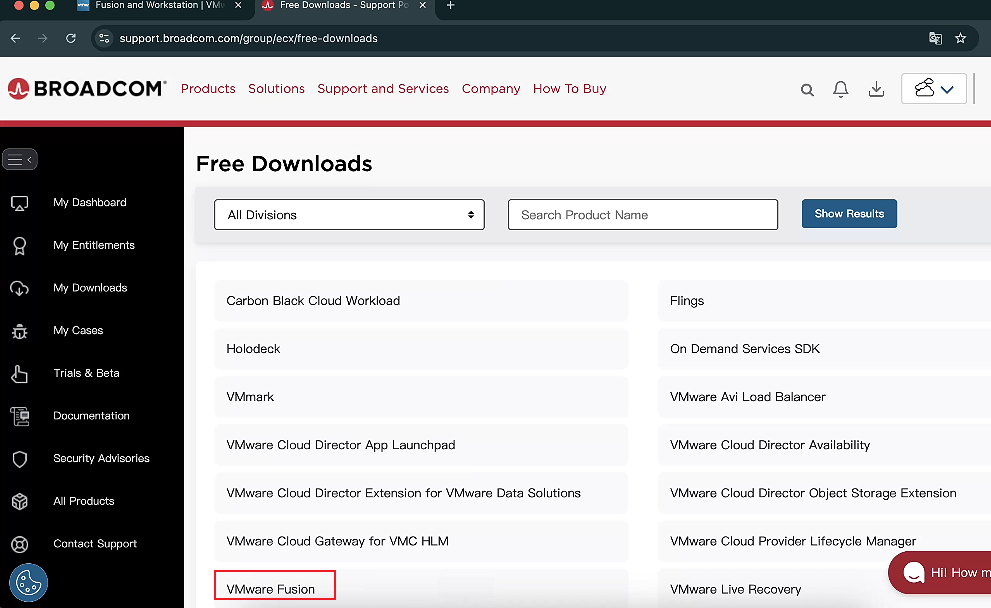The width and height of the screenshot is (991, 608).
Task: Expand the Flings product row
Action: (x=825, y=301)
